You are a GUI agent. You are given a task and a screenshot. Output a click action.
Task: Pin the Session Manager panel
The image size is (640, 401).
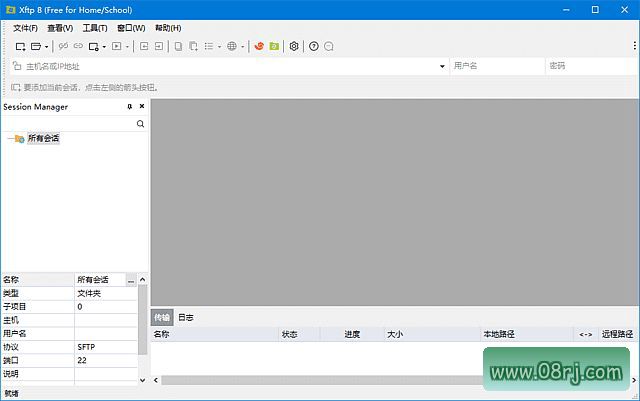[130, 107]
